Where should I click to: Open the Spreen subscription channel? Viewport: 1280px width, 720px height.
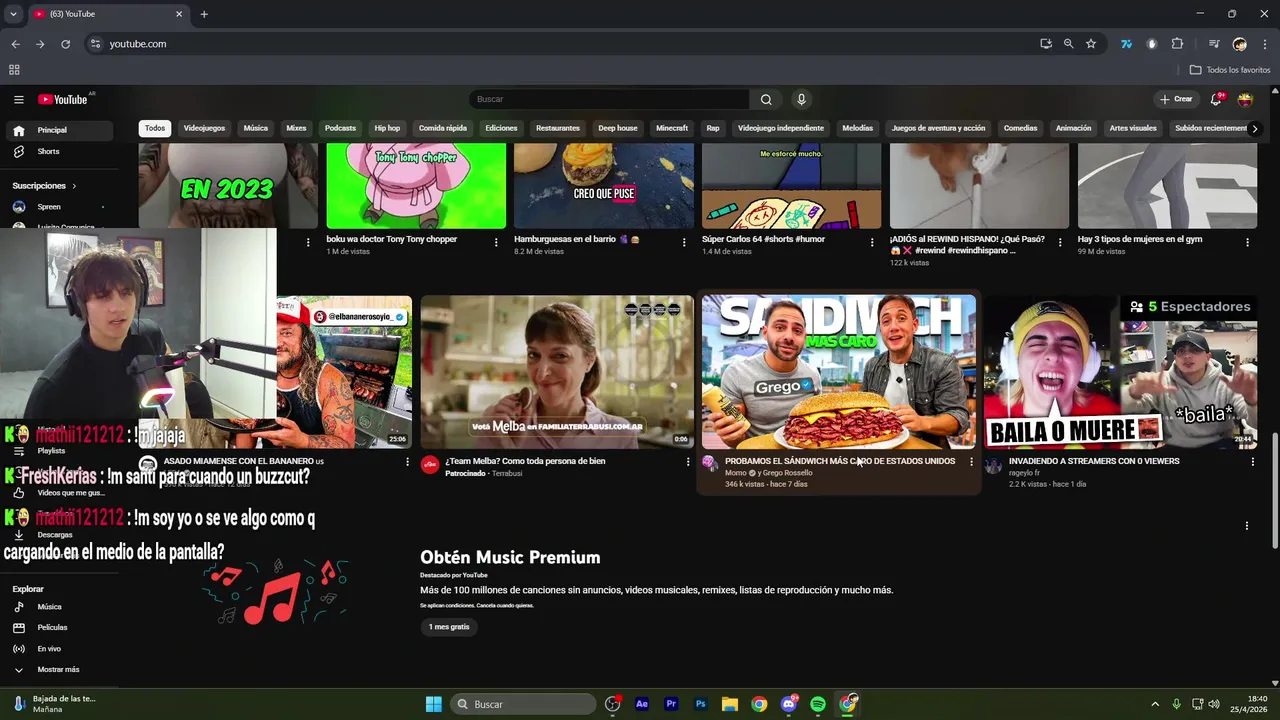tap(59, 207)
